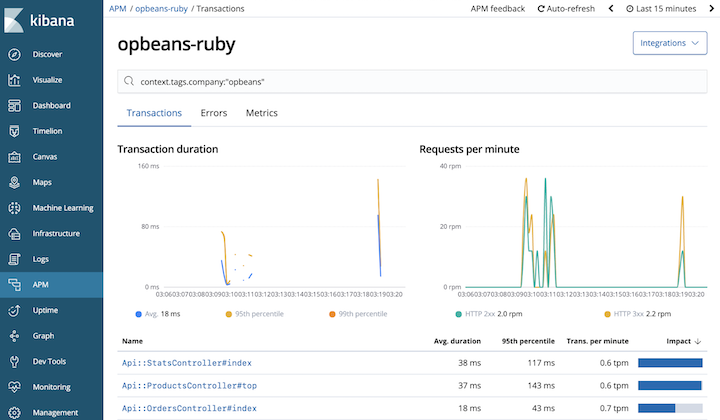The width and height of the screenshot is (720, 420).
Task: Click the 38 ms avg duration cell
Action: click(469, 363)
